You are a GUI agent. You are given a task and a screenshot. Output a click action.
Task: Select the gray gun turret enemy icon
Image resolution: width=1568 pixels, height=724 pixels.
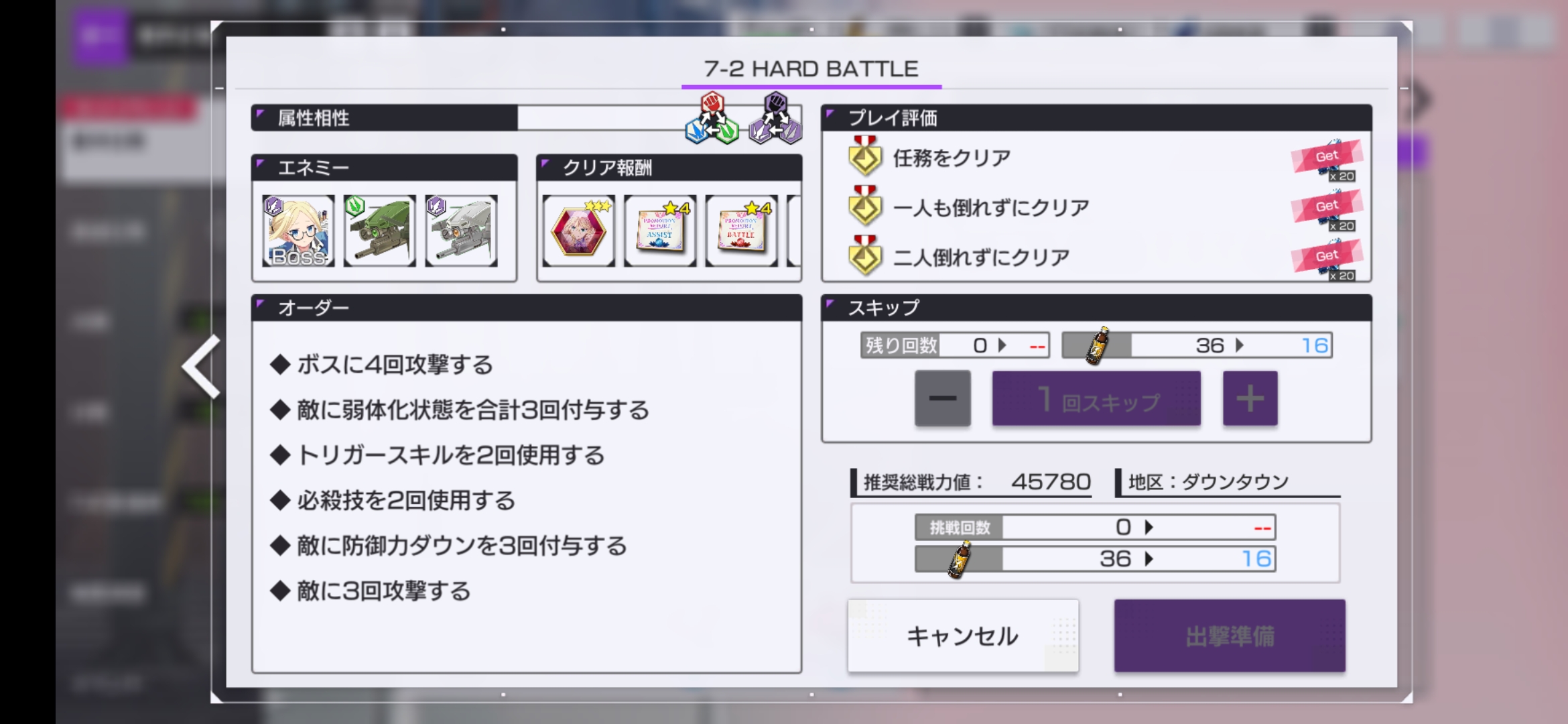[461, 231]
